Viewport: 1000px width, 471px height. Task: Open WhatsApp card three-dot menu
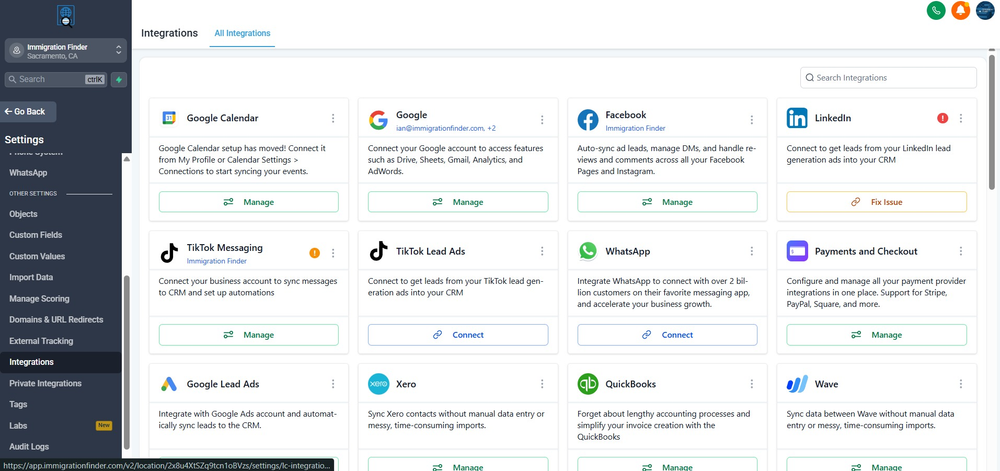coord(751,251)
